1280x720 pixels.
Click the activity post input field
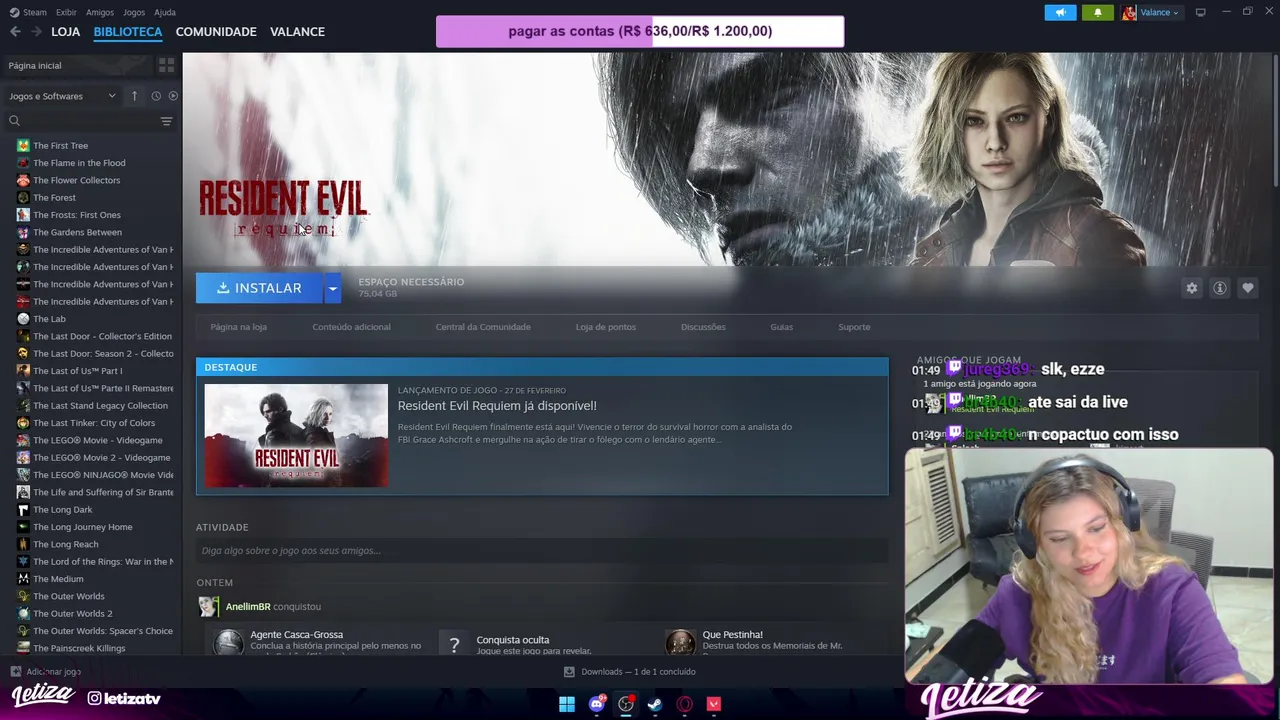click(542, 551)
